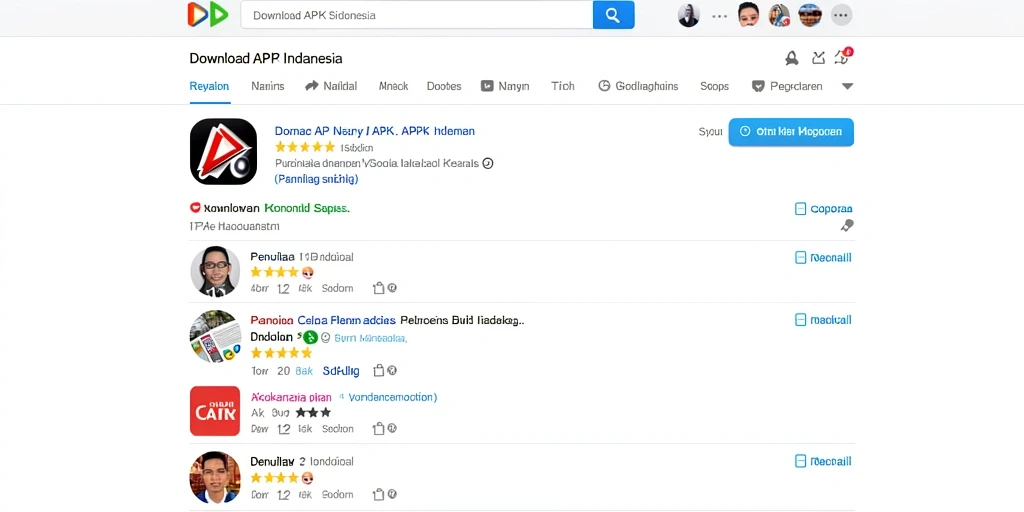Open the avatar of reviewer Penulaa
This screenshot has height=512, width=1024.
coord(215,272)
